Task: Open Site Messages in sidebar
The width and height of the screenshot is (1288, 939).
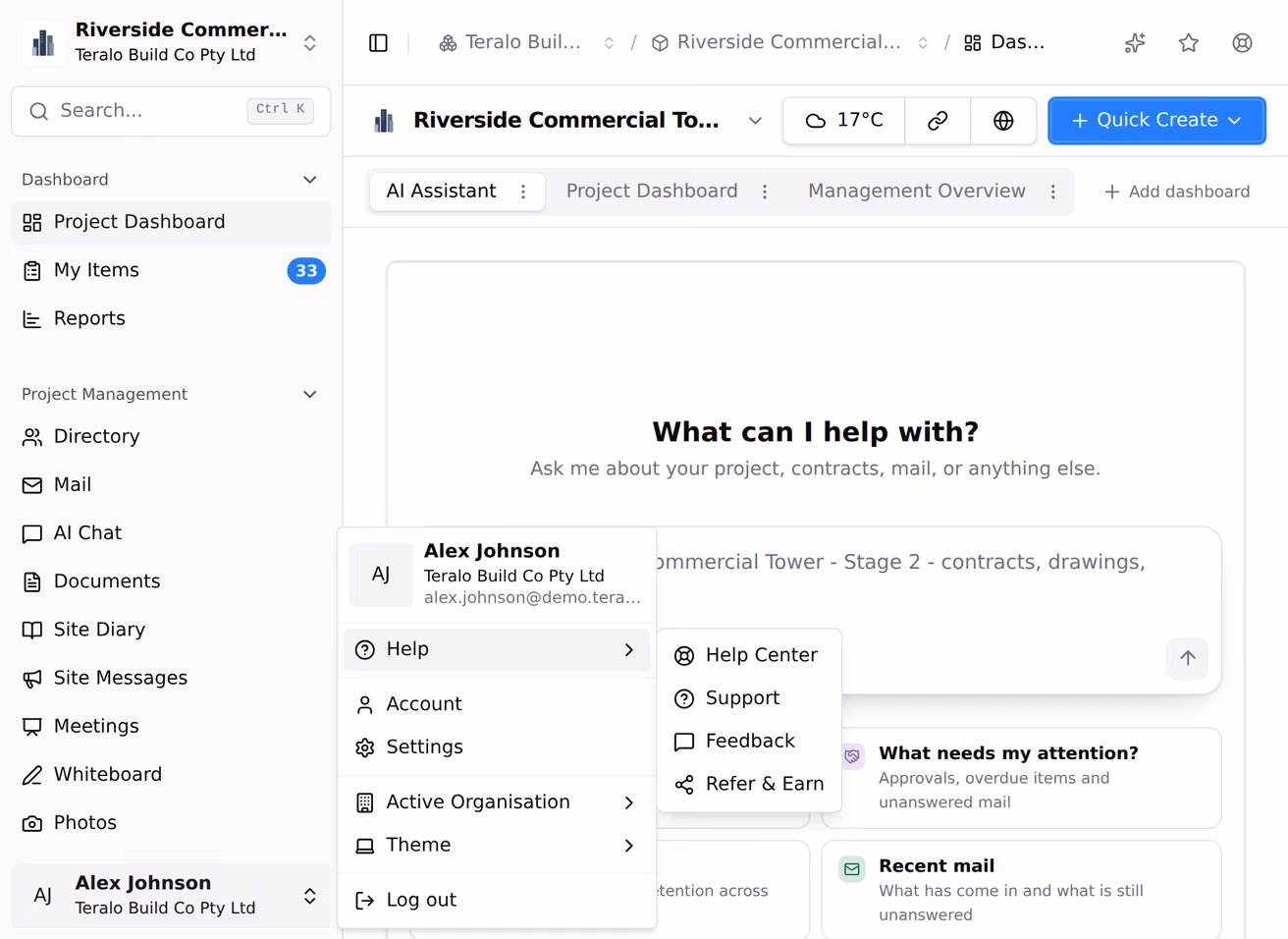Action: click(x=171, y=678)
